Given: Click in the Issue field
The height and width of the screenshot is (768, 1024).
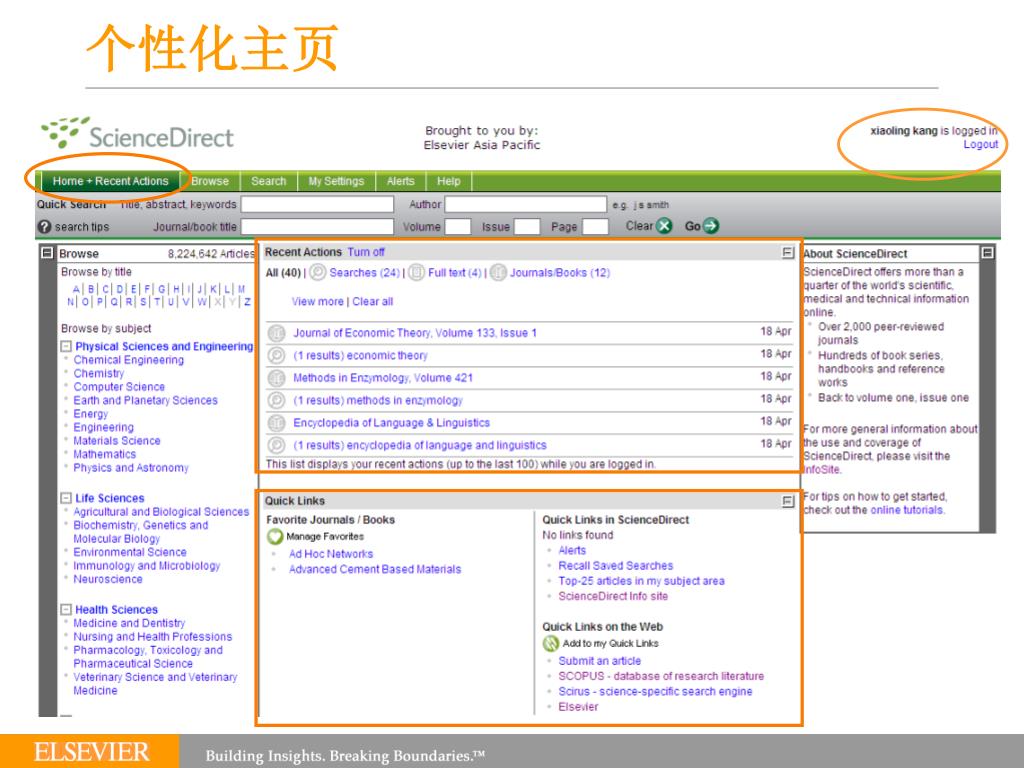Looking at the screenshot, I should click(527, 227).
